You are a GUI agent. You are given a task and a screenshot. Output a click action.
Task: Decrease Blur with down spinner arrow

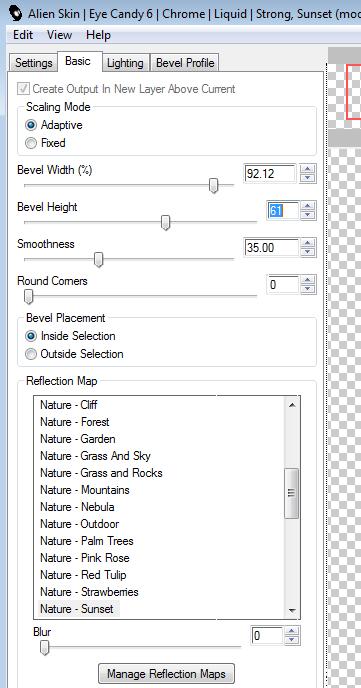point(292,639)
